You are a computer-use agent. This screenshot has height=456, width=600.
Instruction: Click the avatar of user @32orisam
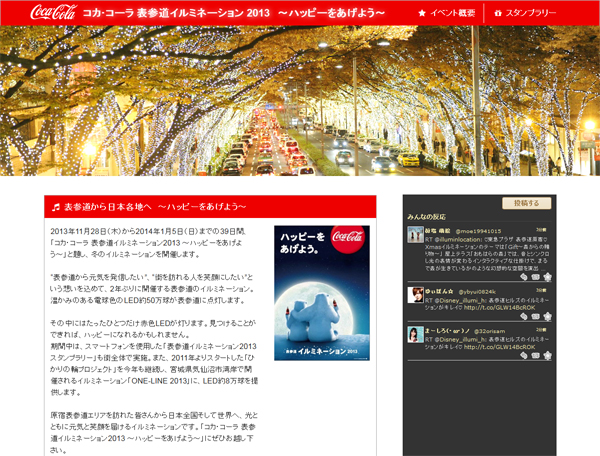point(415,334)
